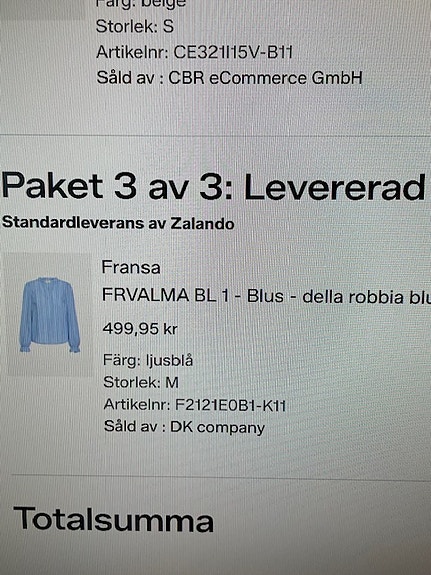This screenshot has width=431, height=575.
Task: Click the divider line above Totalsumma
Action: tap(221, 477)
